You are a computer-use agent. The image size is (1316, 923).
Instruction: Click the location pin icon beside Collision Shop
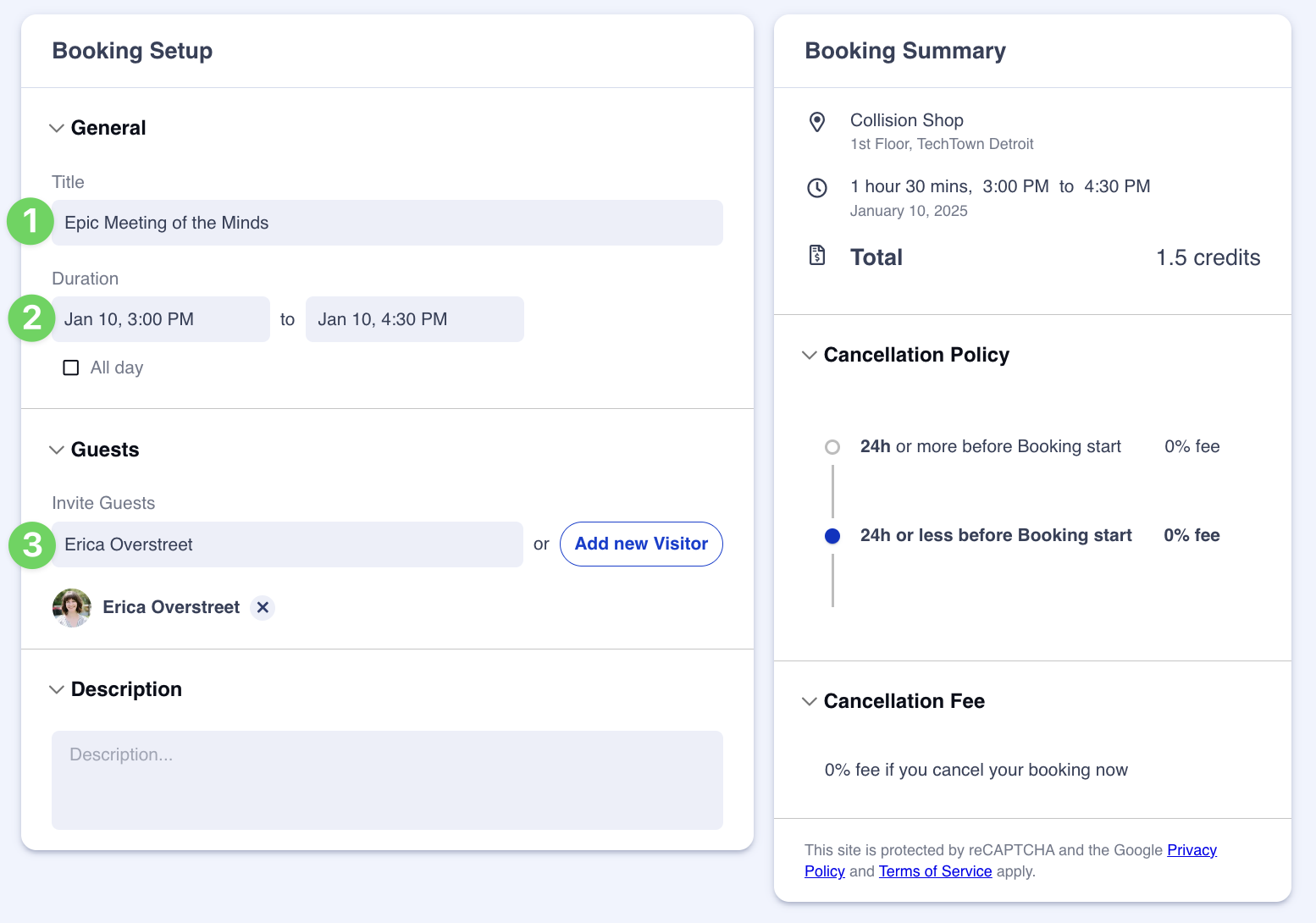pos(817,122)
